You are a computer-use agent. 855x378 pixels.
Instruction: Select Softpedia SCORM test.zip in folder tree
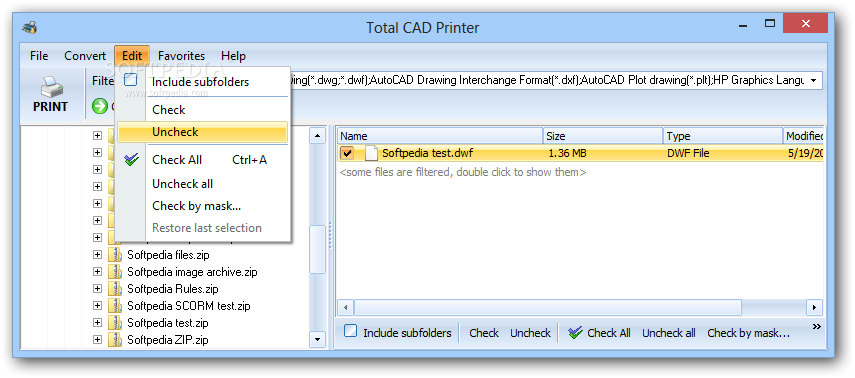[x=189, y=305]
